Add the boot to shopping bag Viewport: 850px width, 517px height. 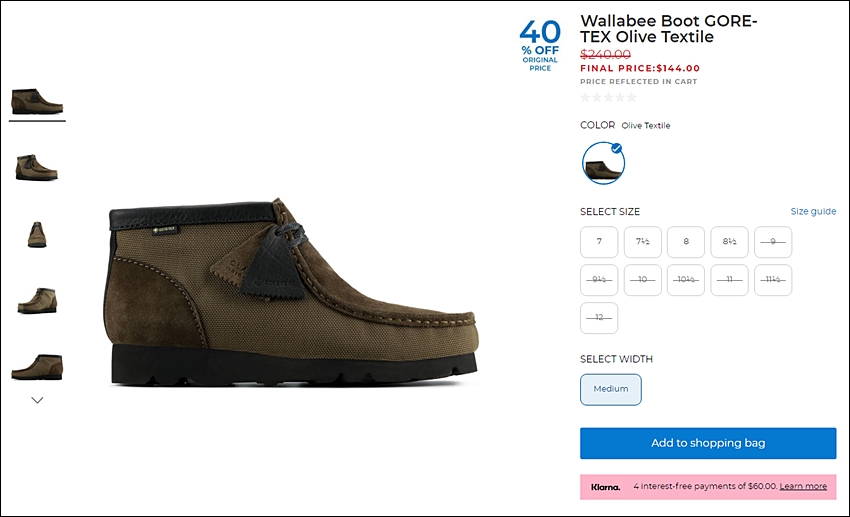[x=708, y=443]
